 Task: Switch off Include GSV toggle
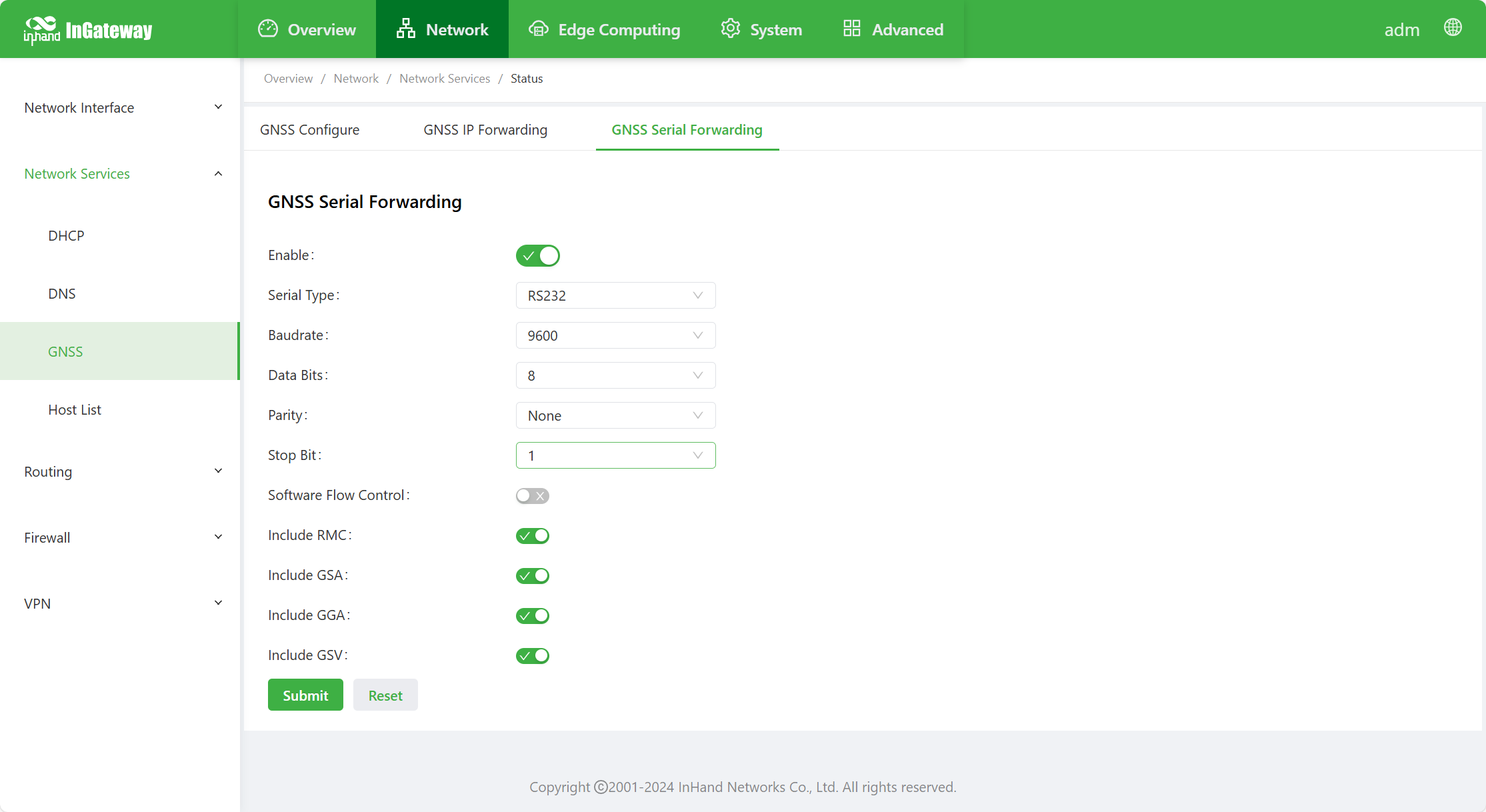point(532,655)
